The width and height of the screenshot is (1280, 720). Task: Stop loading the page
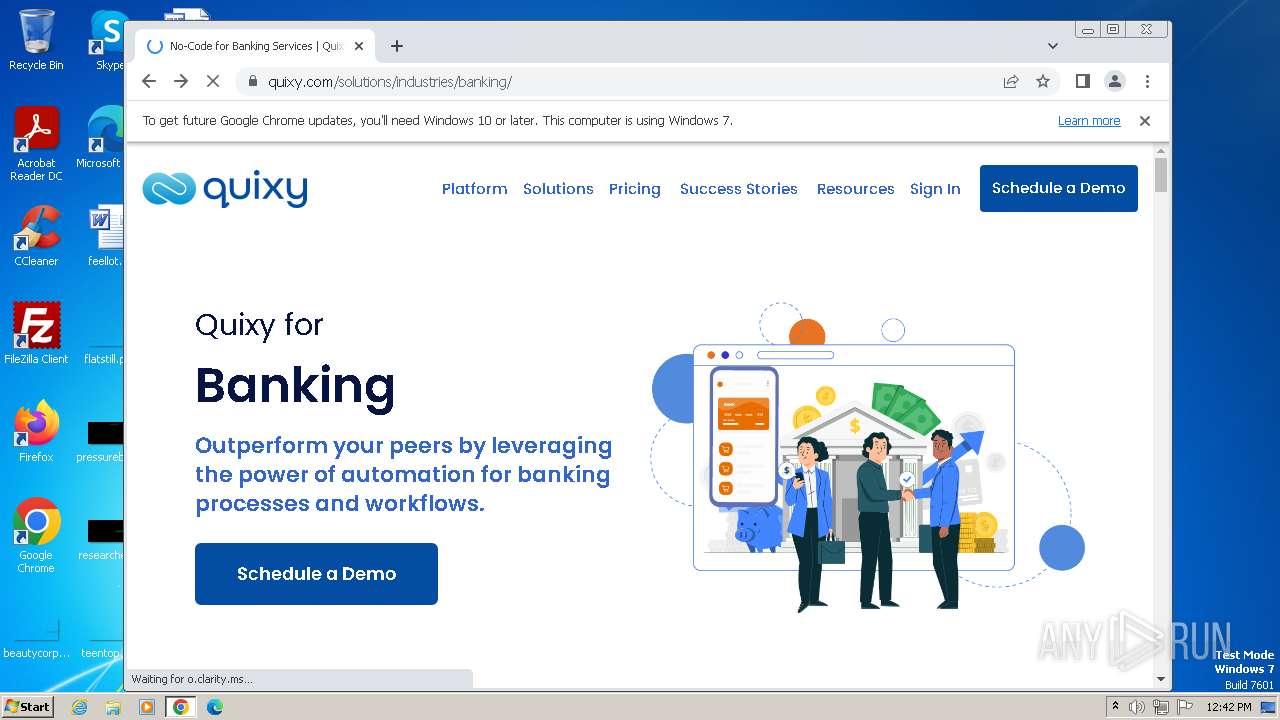(213, 81)
